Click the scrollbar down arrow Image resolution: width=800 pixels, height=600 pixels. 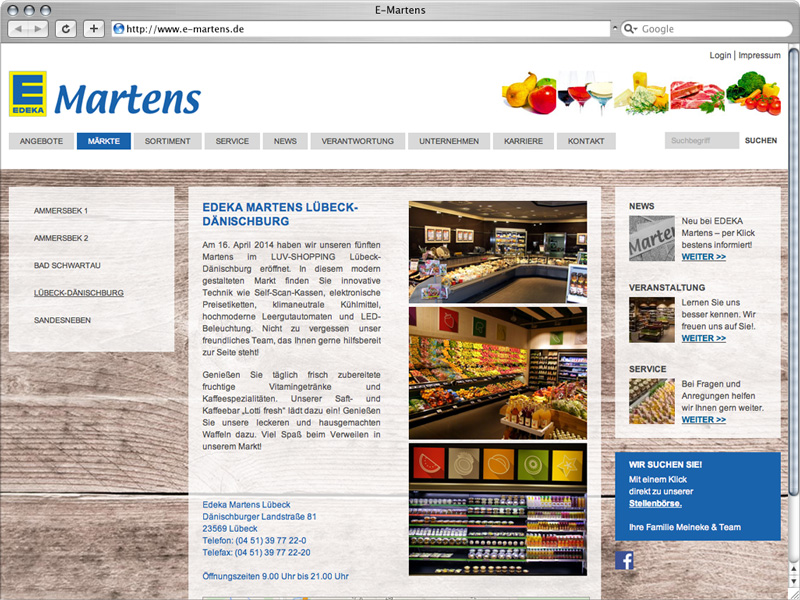tap(793, 581)
